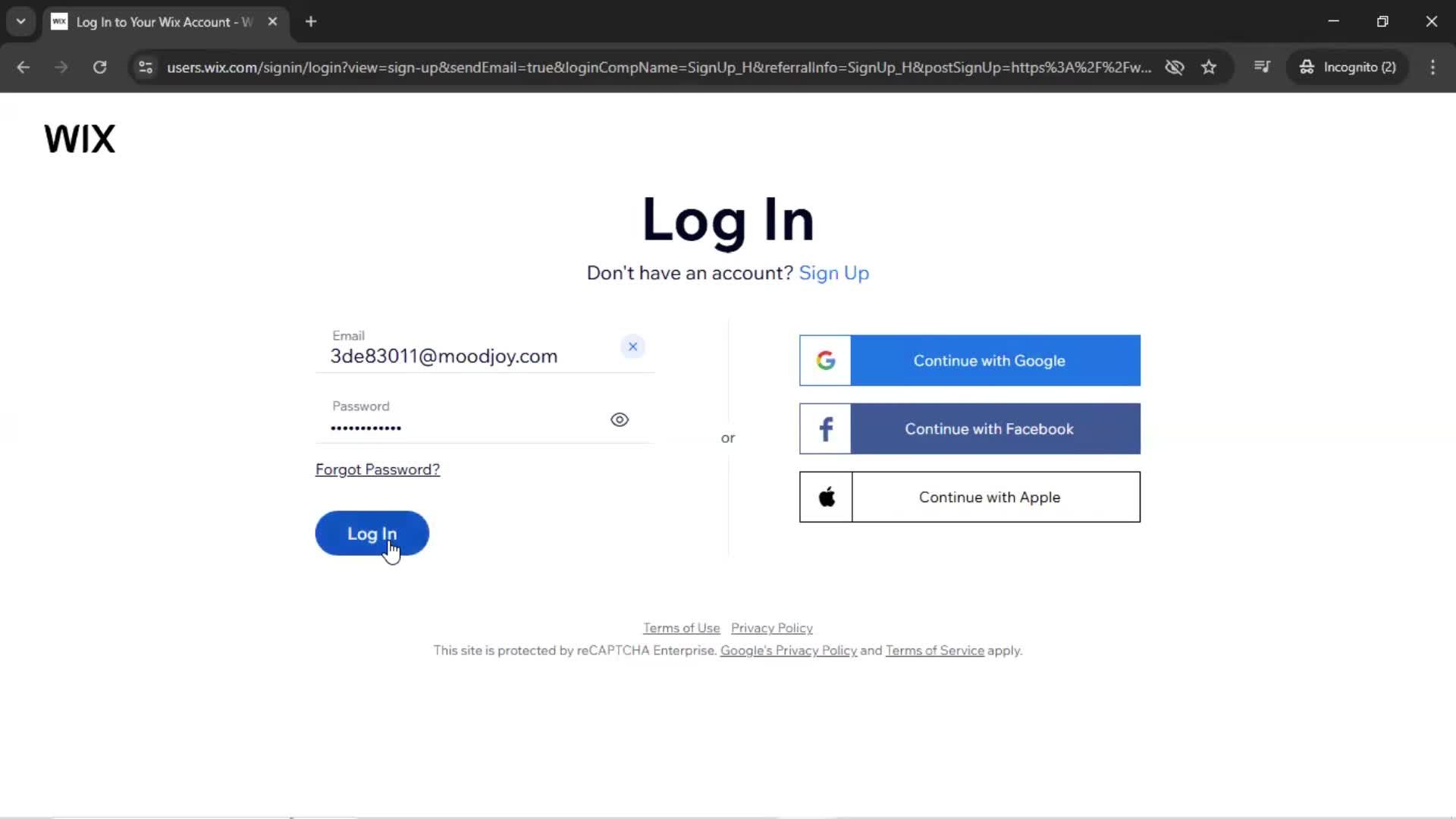Open a new tab with the plus button
The height and width of the screenshot is (819, 1456).
pos(311,21)
